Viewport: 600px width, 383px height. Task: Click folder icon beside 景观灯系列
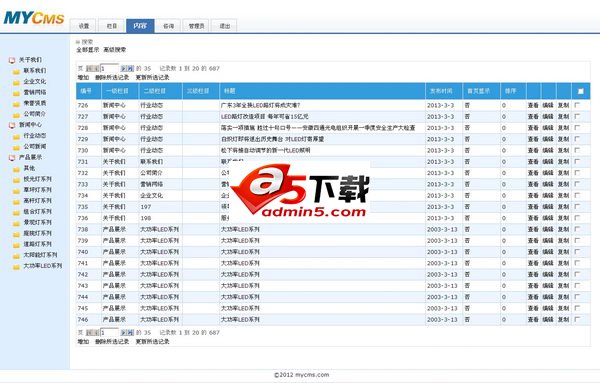[16, 223]
